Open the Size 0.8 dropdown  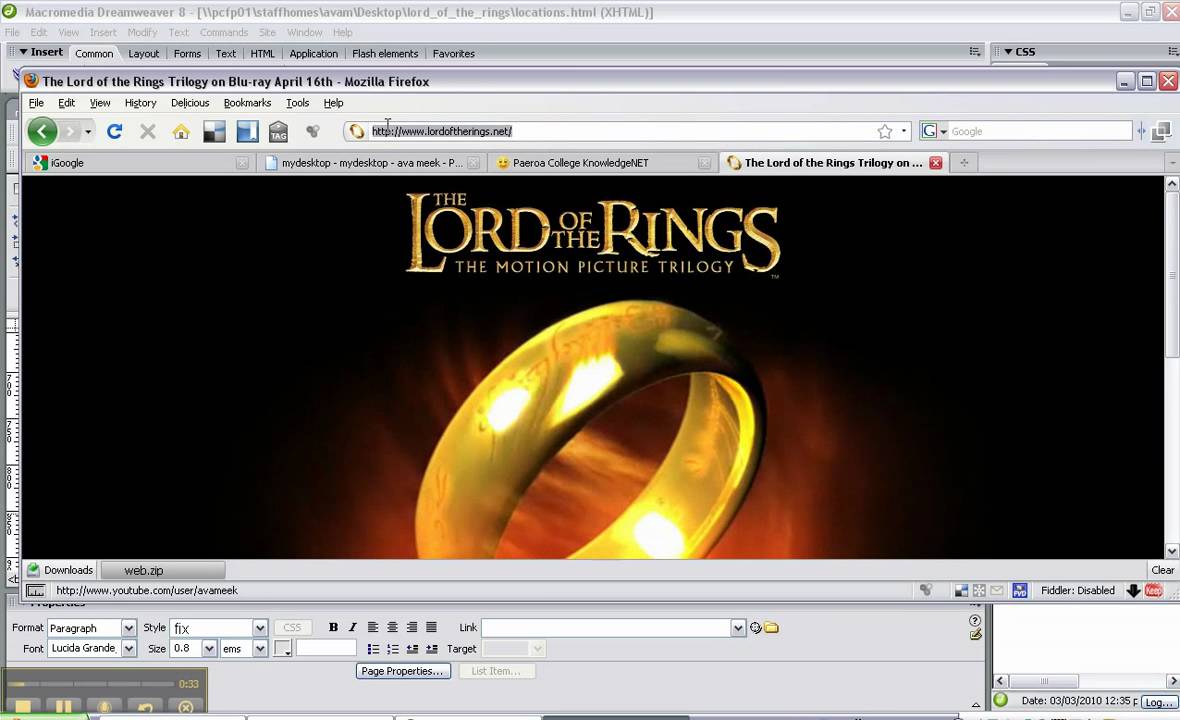coord(209,649)
